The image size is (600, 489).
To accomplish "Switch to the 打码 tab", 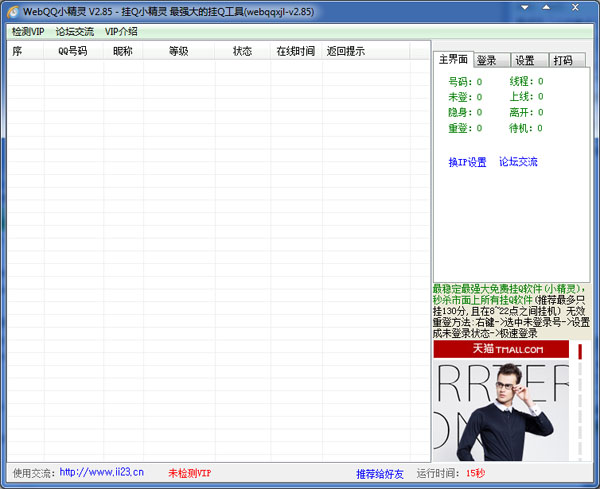I will click(567, 60).
